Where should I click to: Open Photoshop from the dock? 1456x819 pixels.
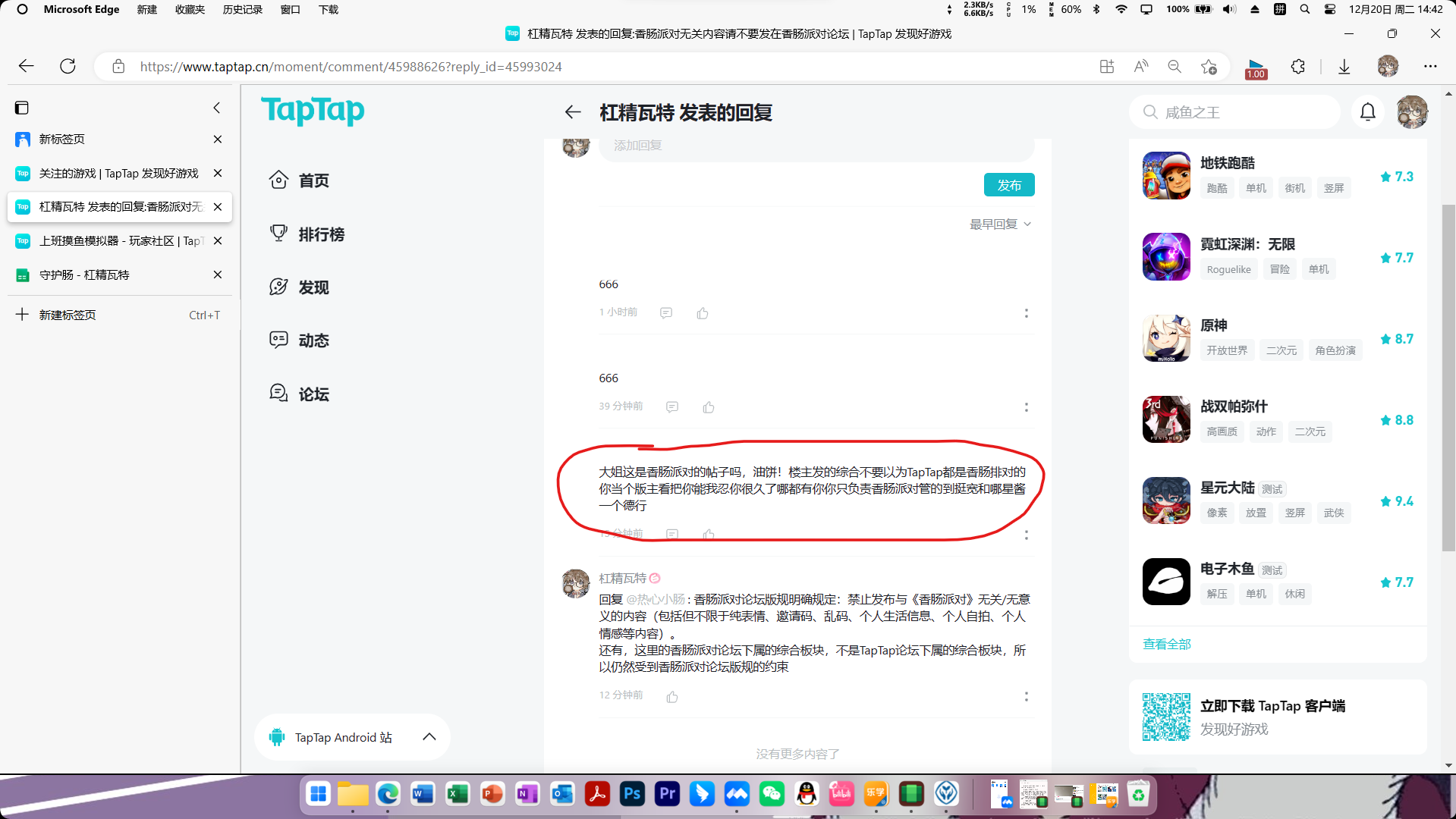point(632,794)
